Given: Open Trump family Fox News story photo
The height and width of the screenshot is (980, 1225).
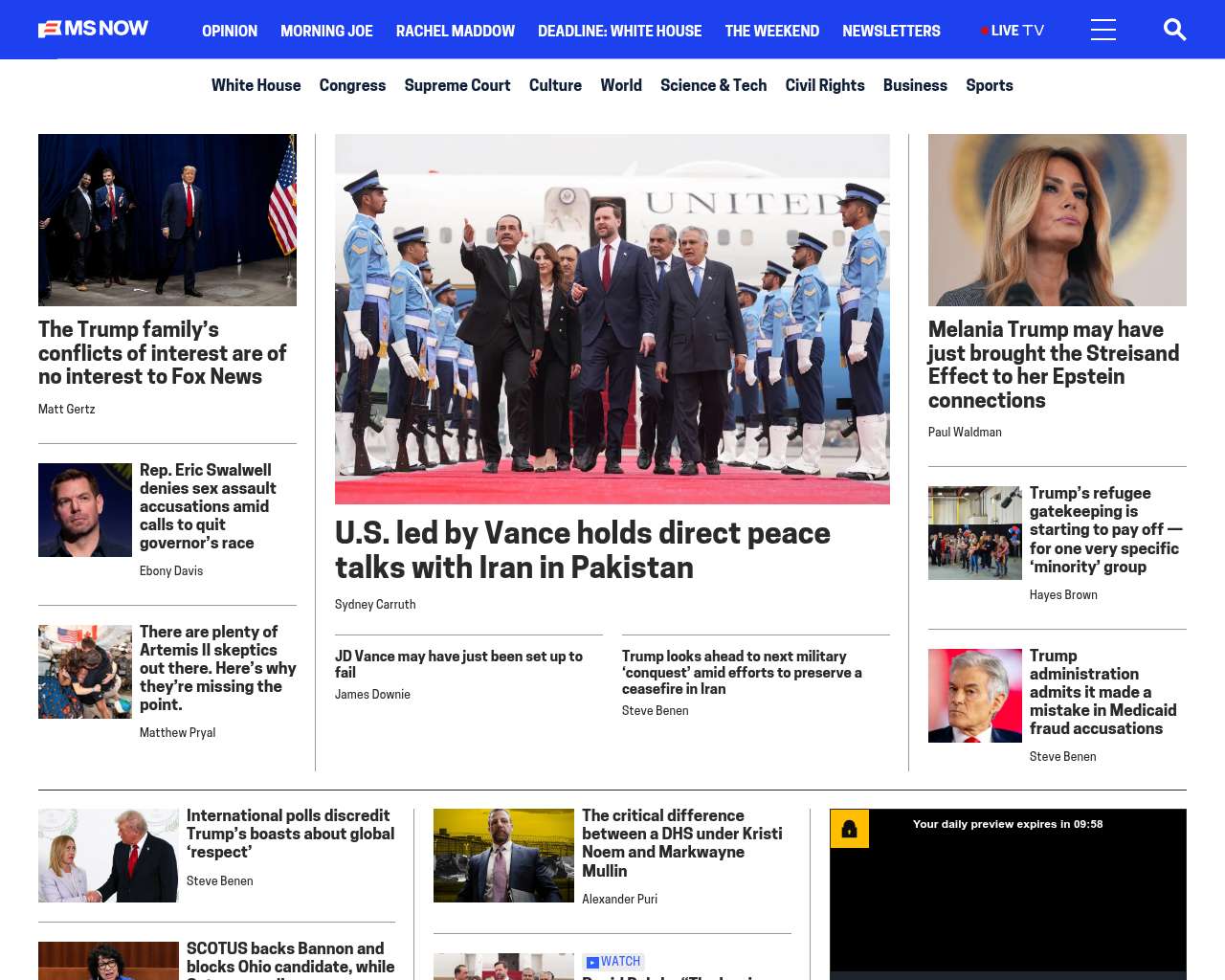Looking at the screenshot, I should pyautogui.click(x=167, y=220).
